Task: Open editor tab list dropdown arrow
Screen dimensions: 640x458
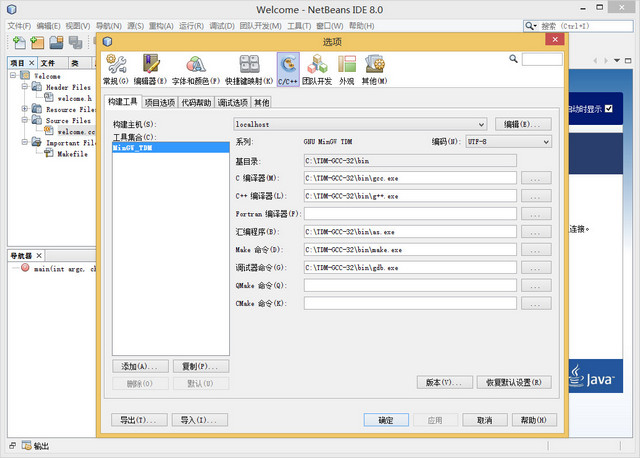Action: pyautogui.click(x=617, y=60)
